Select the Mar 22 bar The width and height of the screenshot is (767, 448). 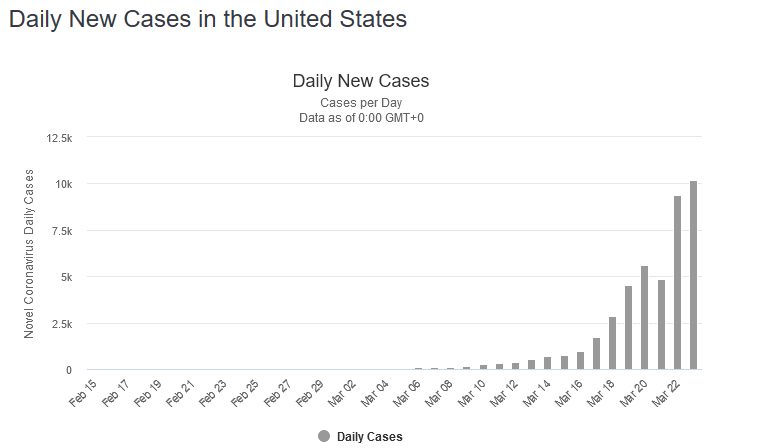click(677, 283)
